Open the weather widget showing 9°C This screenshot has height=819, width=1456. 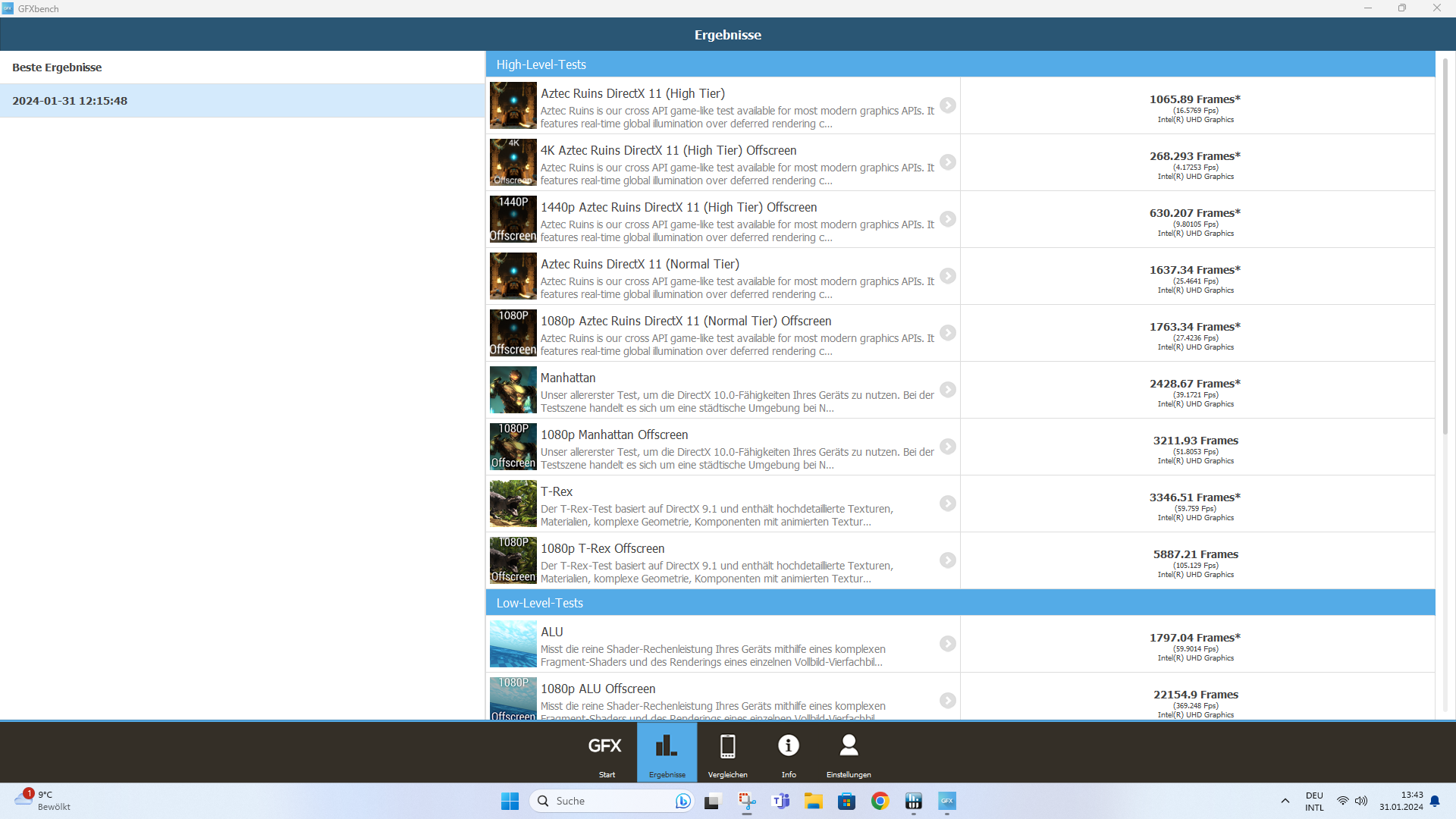[x=42, y=801]
